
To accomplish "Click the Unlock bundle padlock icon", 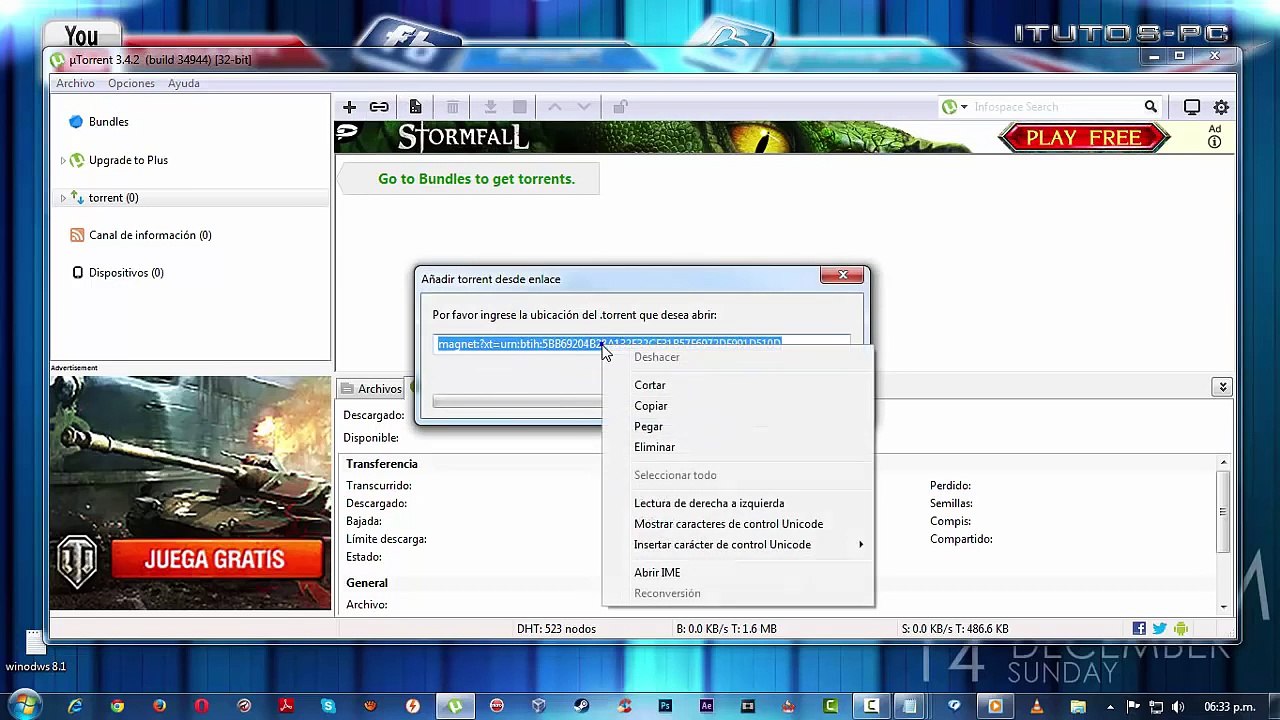I will [621, 107].
